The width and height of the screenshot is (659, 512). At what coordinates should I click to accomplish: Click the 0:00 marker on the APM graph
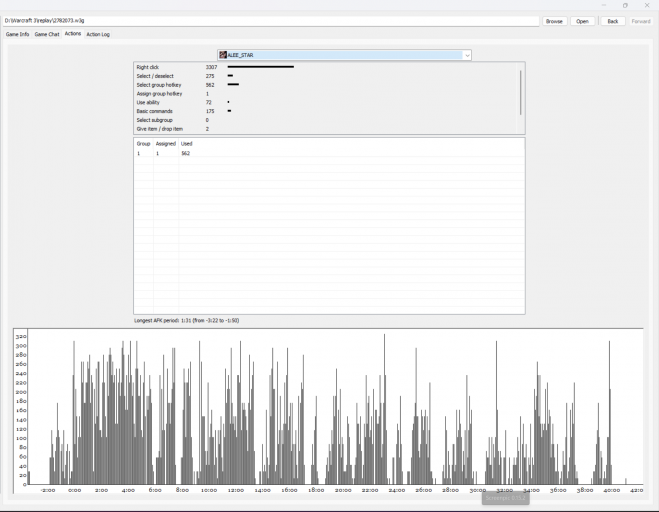(x=75, y=490)
